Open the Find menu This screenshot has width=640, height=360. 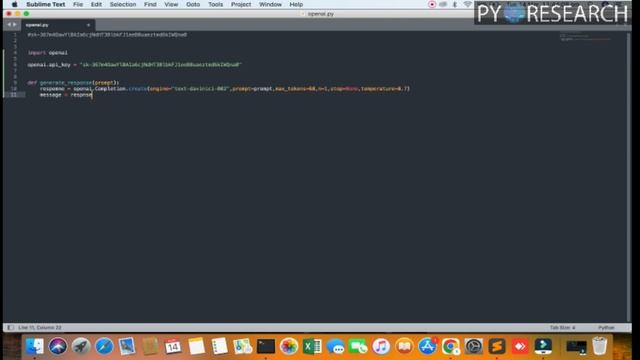150,4
